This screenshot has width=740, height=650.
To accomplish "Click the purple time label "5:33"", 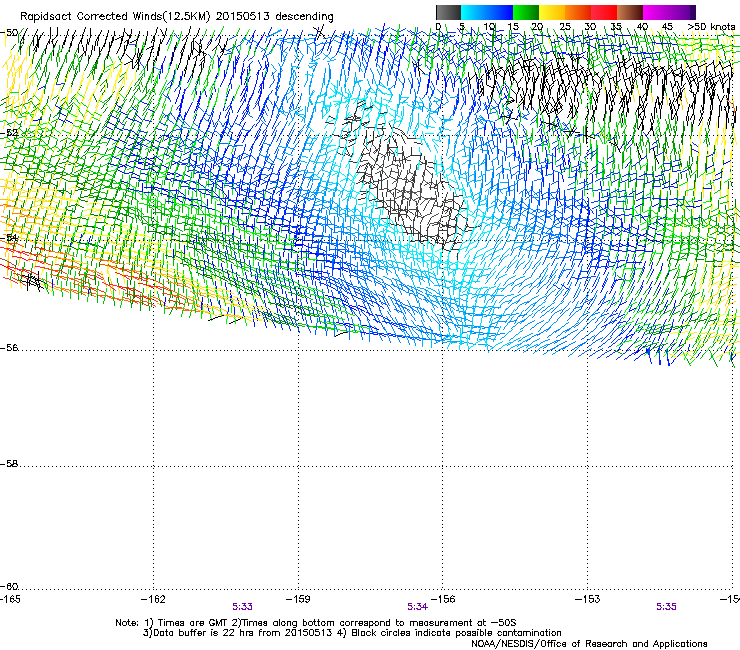I will click(242, 607).
